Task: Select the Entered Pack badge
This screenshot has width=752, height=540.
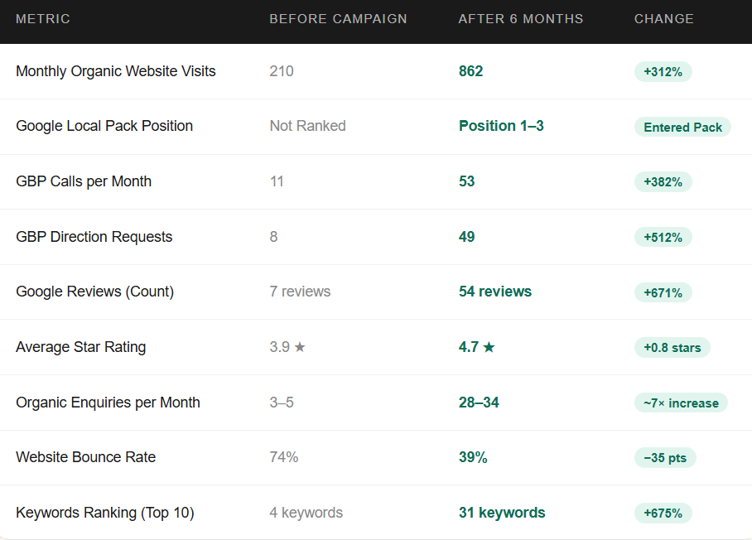Action: [x=682, y=127]
